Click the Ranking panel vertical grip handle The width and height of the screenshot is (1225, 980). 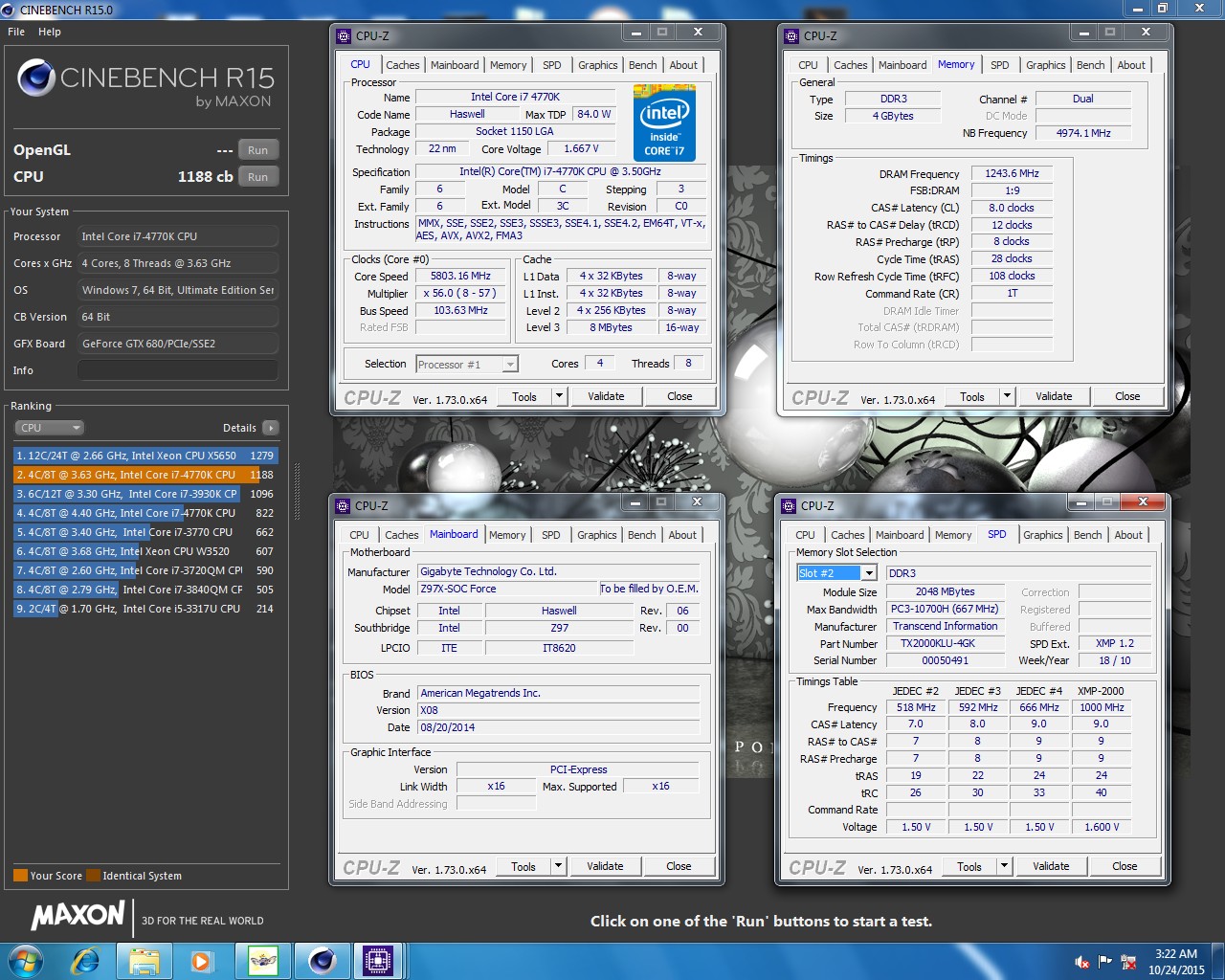pos(297,492)
